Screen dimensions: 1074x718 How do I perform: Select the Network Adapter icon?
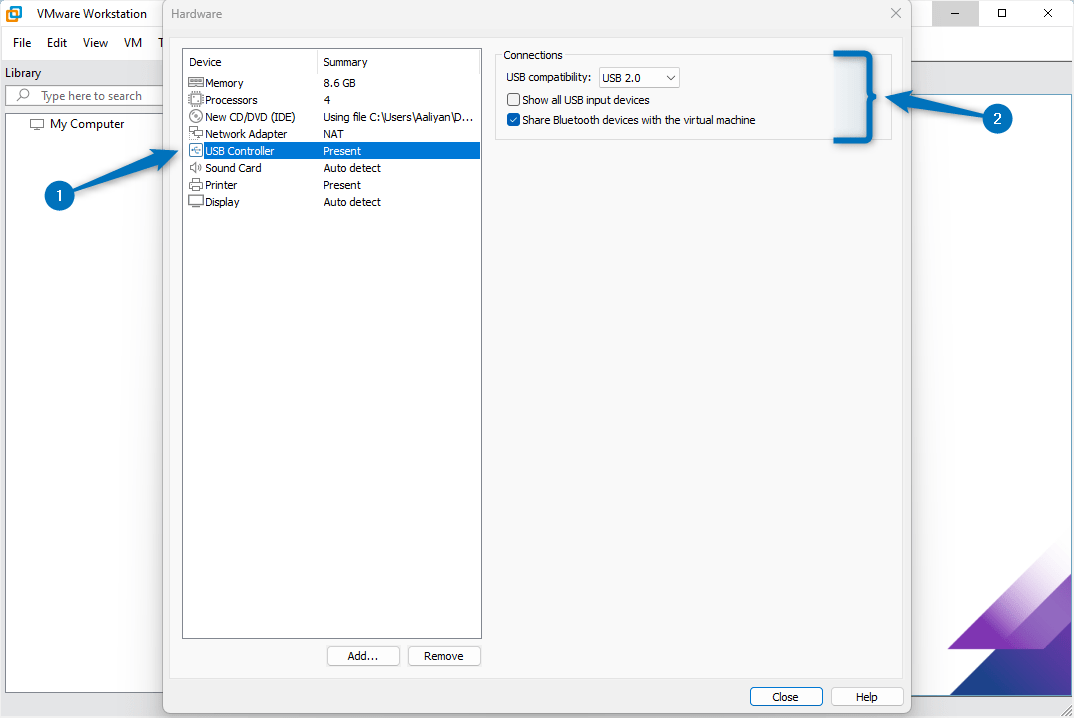(x=197, y=133)
